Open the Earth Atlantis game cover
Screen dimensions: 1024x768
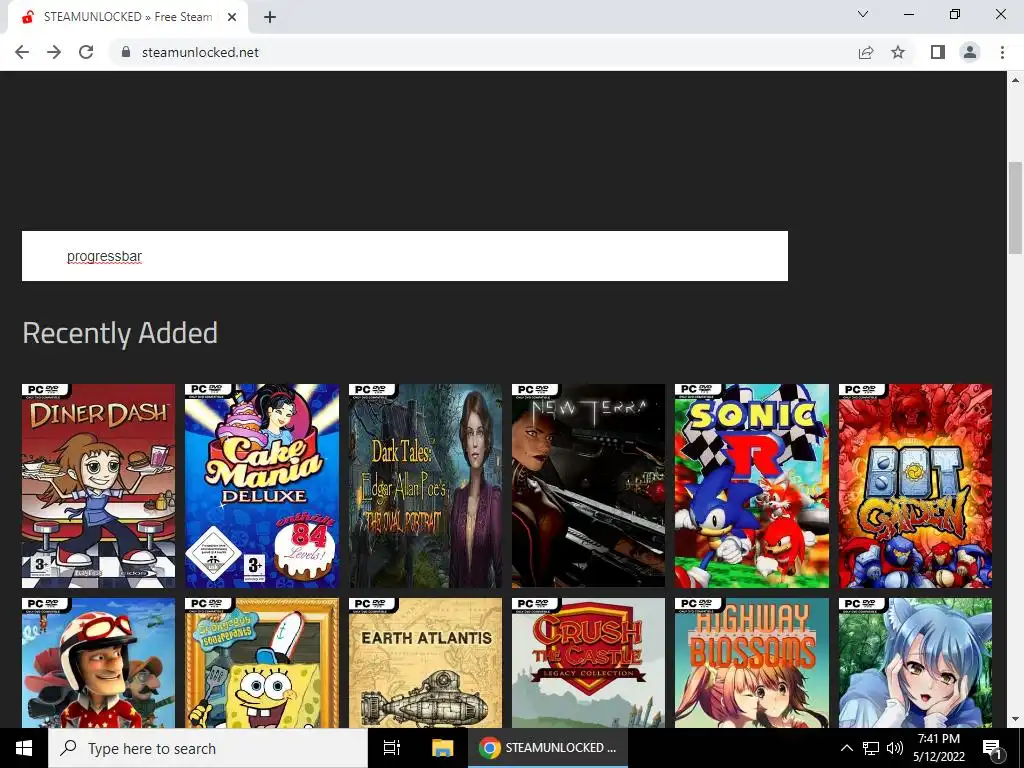tap(425, 663)
